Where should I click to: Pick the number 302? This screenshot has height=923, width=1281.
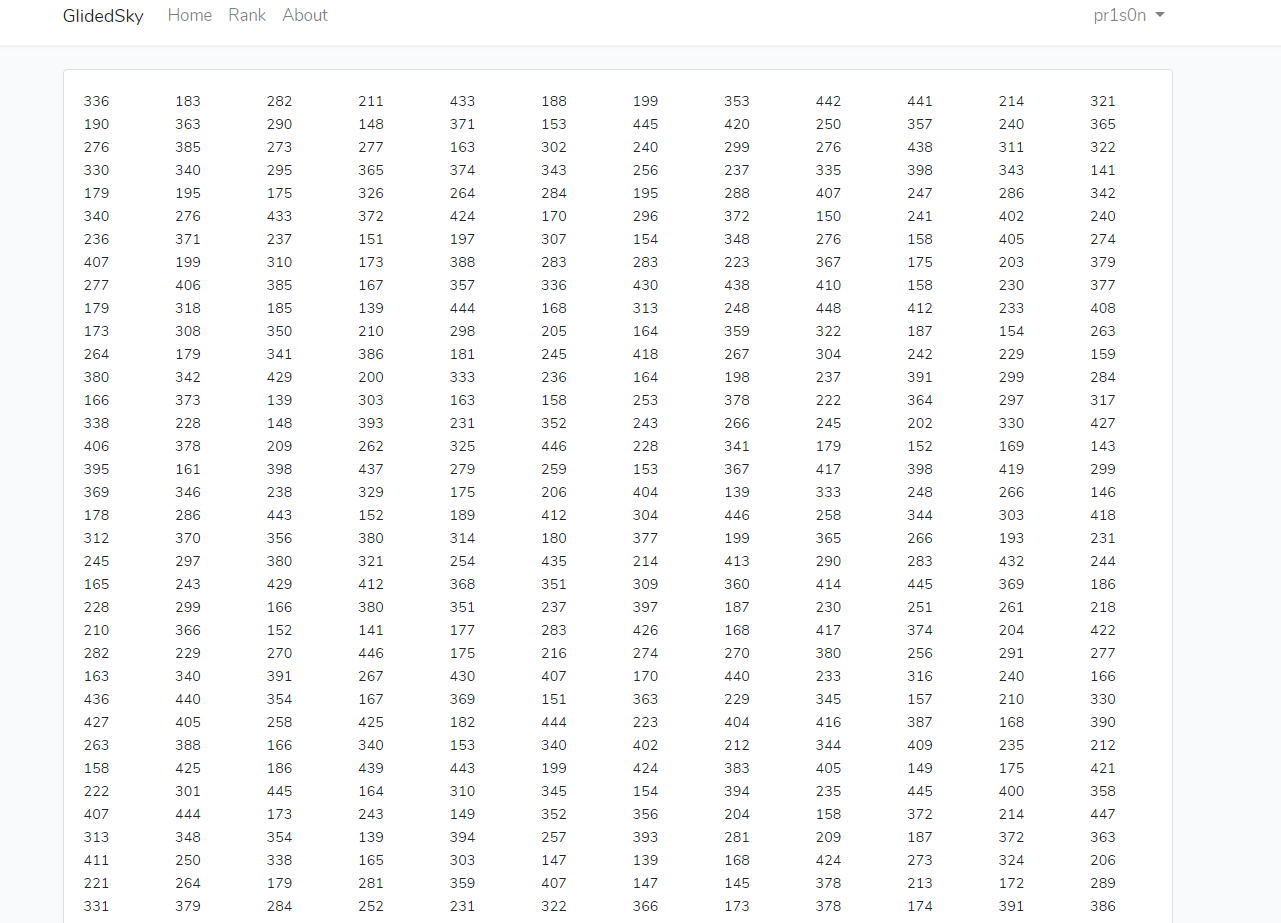click(554, 147)
